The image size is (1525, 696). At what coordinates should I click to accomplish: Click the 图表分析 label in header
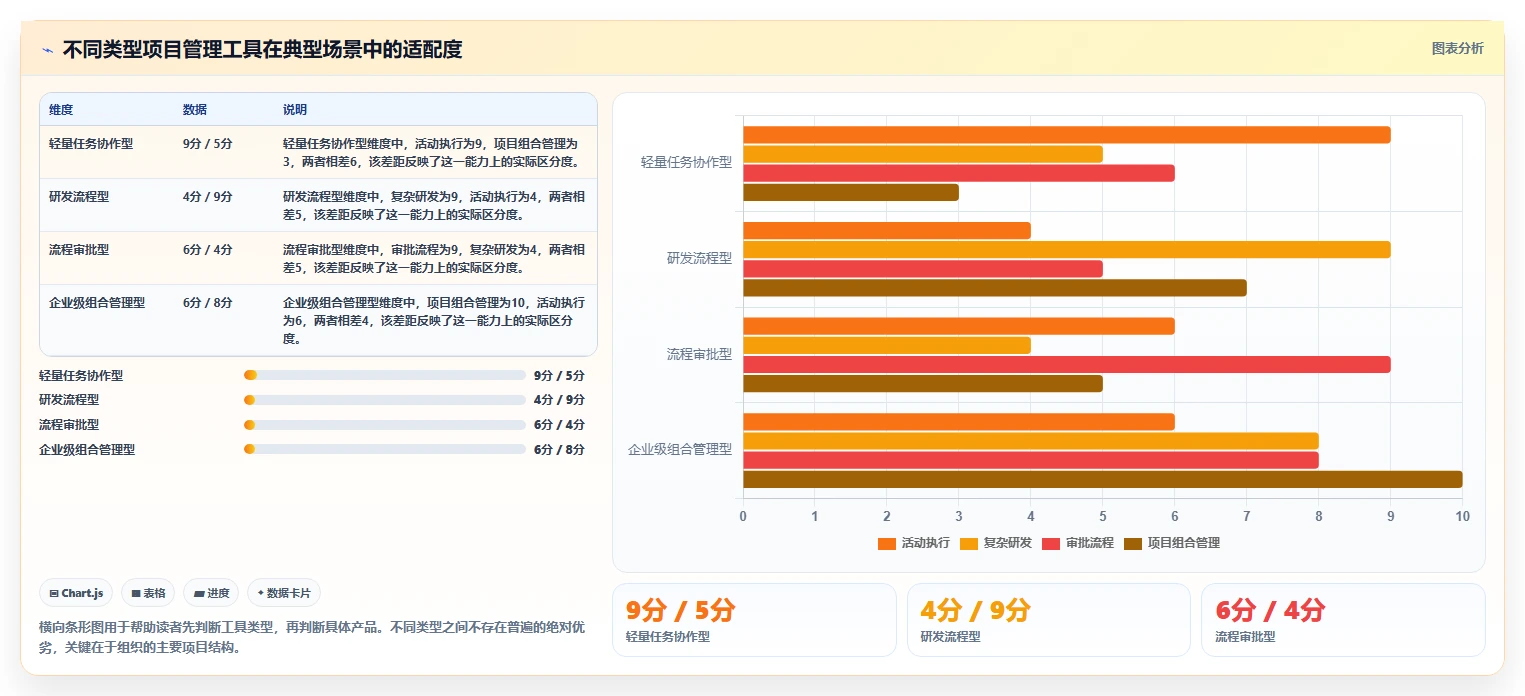1457,48
